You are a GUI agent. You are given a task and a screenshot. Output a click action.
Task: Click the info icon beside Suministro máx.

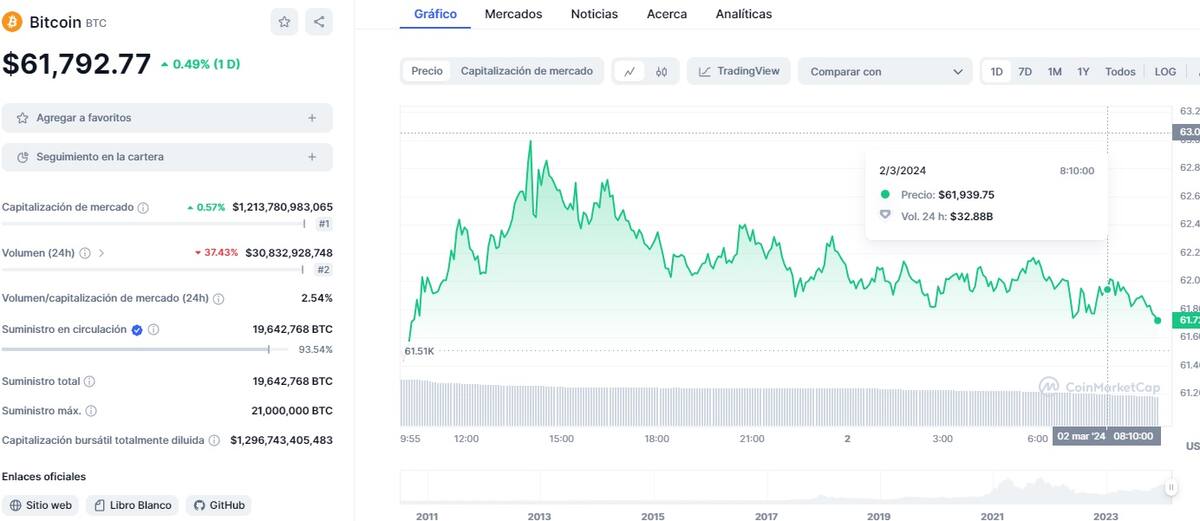[x=92, y=411]
